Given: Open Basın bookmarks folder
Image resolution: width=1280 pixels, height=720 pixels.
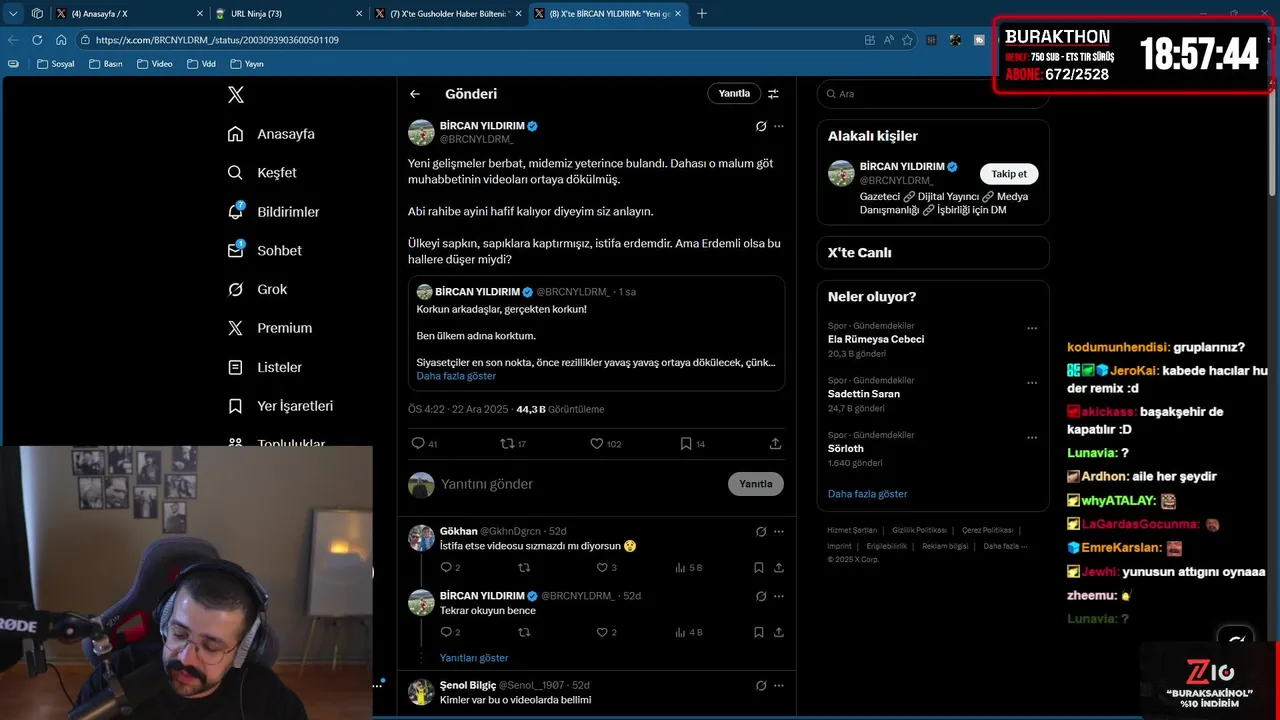Looking at the screenshot, I should click(106, 64).
